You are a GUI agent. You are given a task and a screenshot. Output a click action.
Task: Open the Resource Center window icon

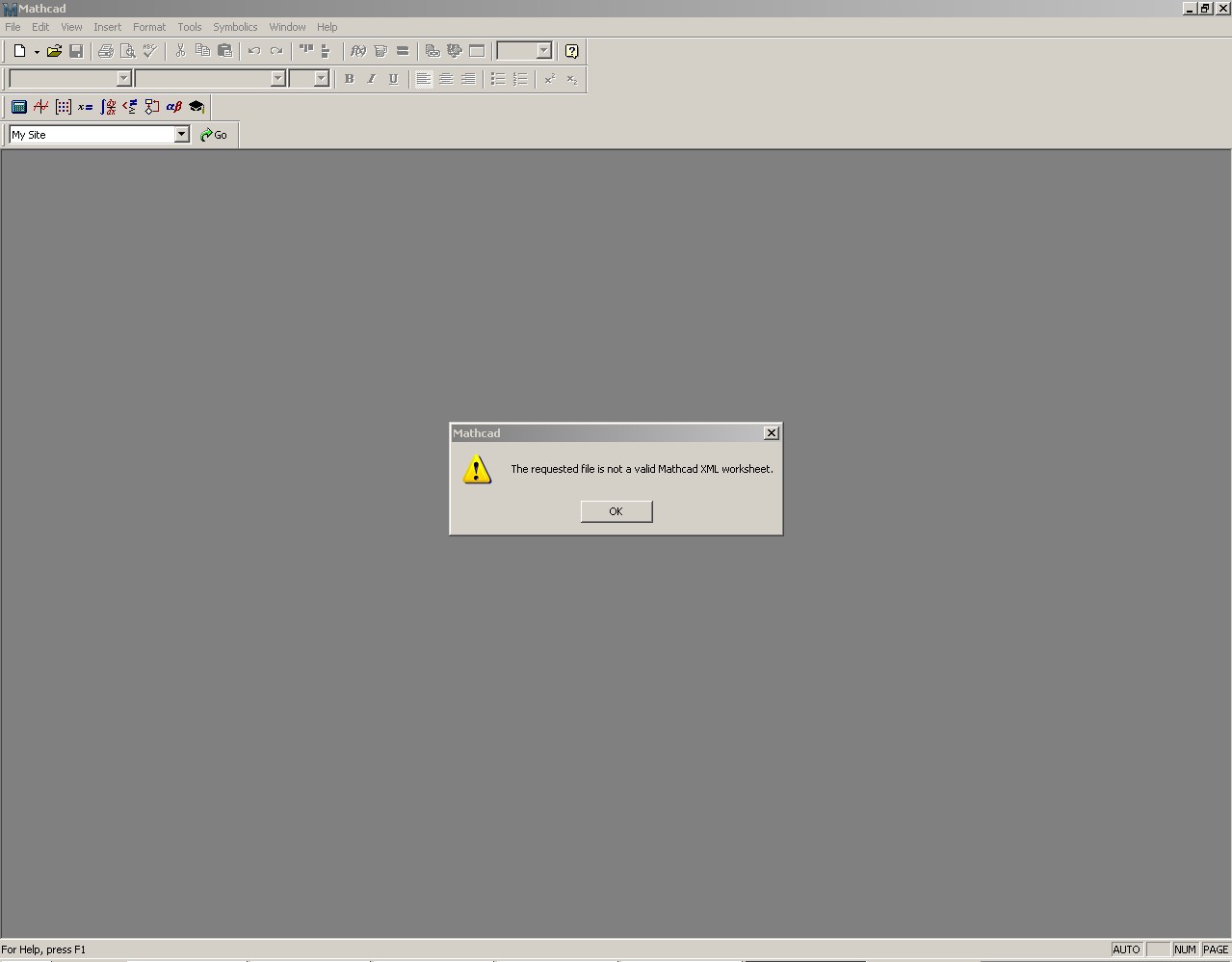tap(477, 51)
